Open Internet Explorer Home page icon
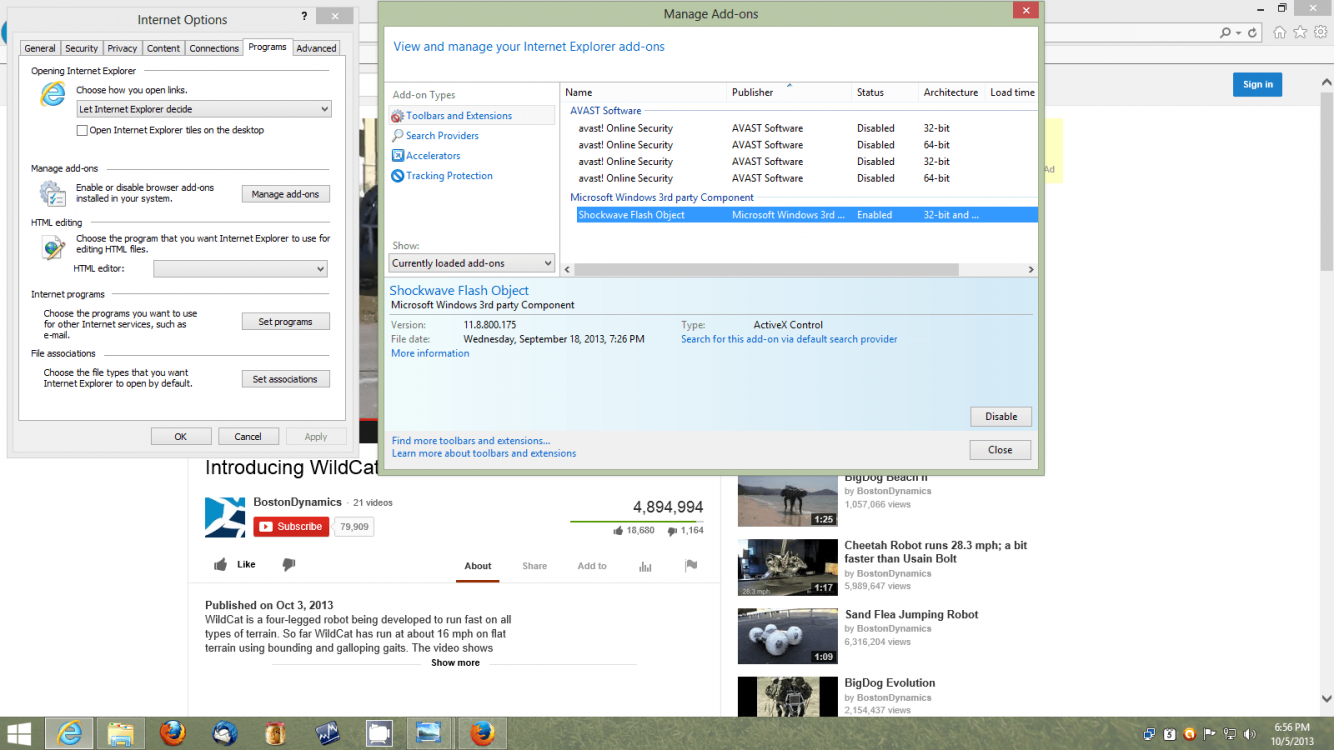Screen dimensions: 1334x750 1280,32
